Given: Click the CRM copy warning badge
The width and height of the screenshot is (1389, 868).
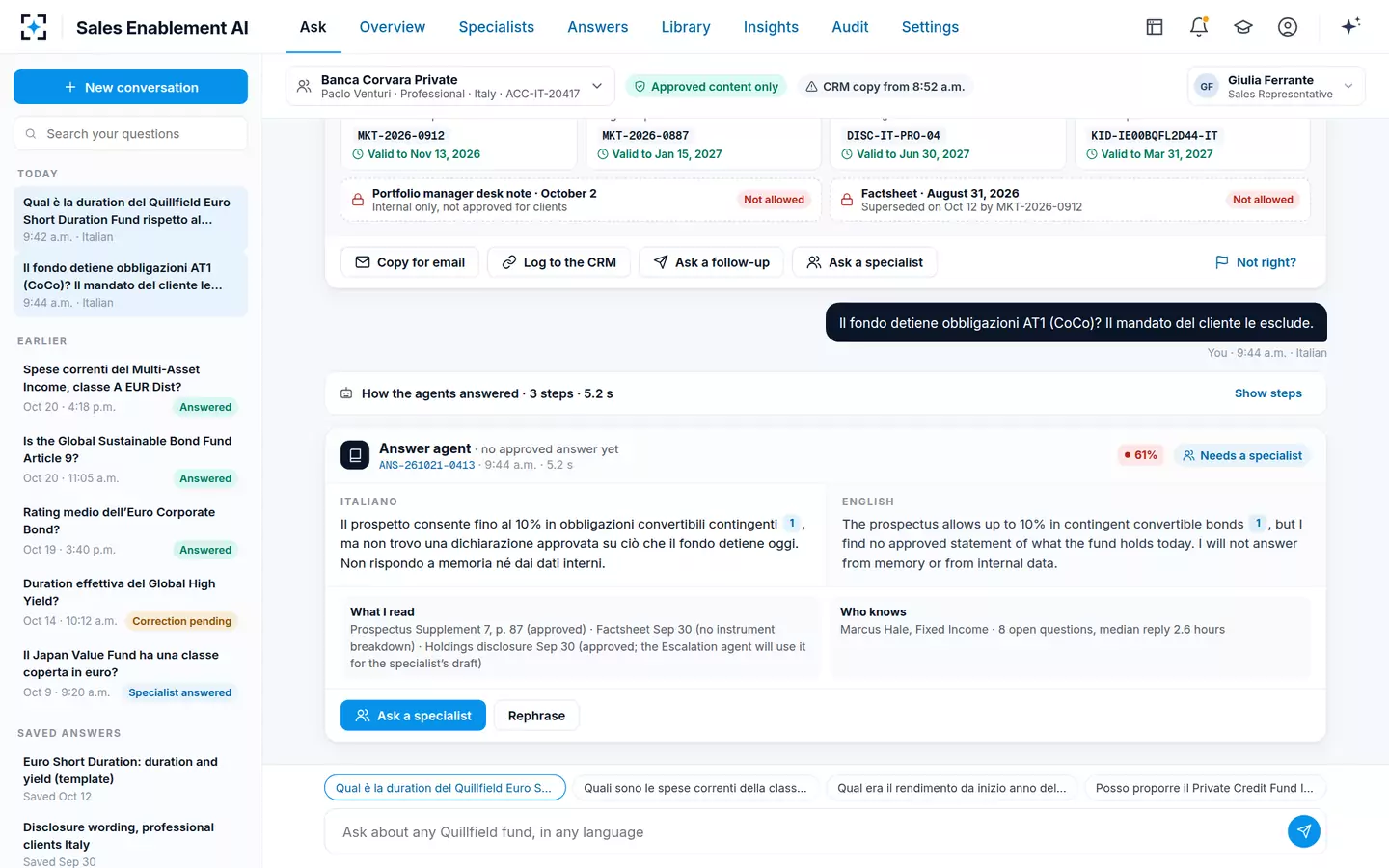Looking at the screenshot, I should [885, 87].
